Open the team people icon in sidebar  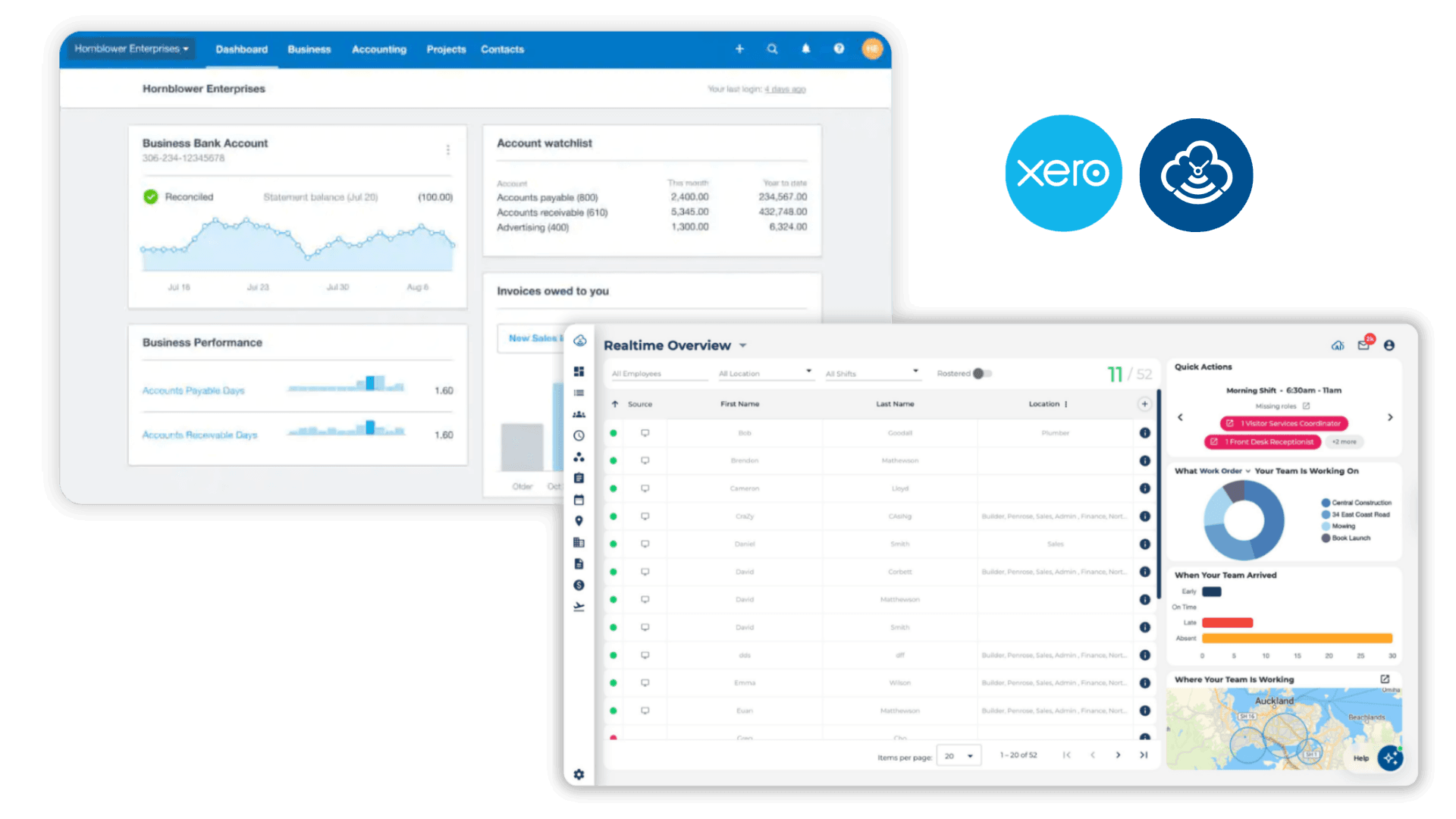[x=579, y=414]
